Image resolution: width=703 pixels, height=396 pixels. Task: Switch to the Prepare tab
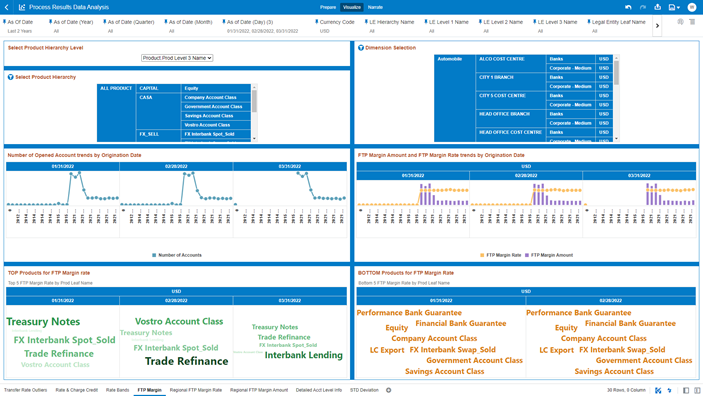click(x=328, y=7)
